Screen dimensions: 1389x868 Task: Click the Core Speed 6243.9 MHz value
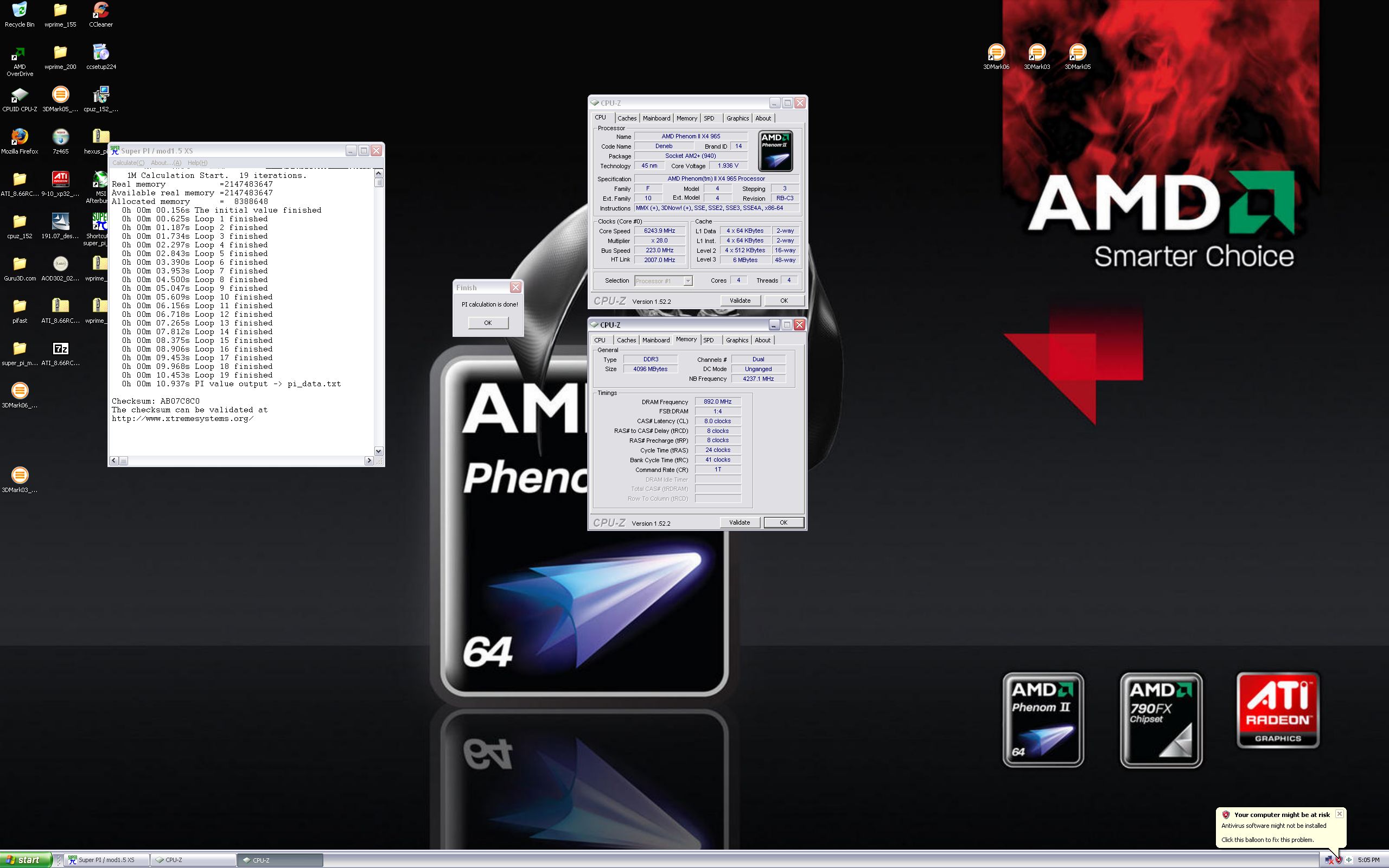659,231
